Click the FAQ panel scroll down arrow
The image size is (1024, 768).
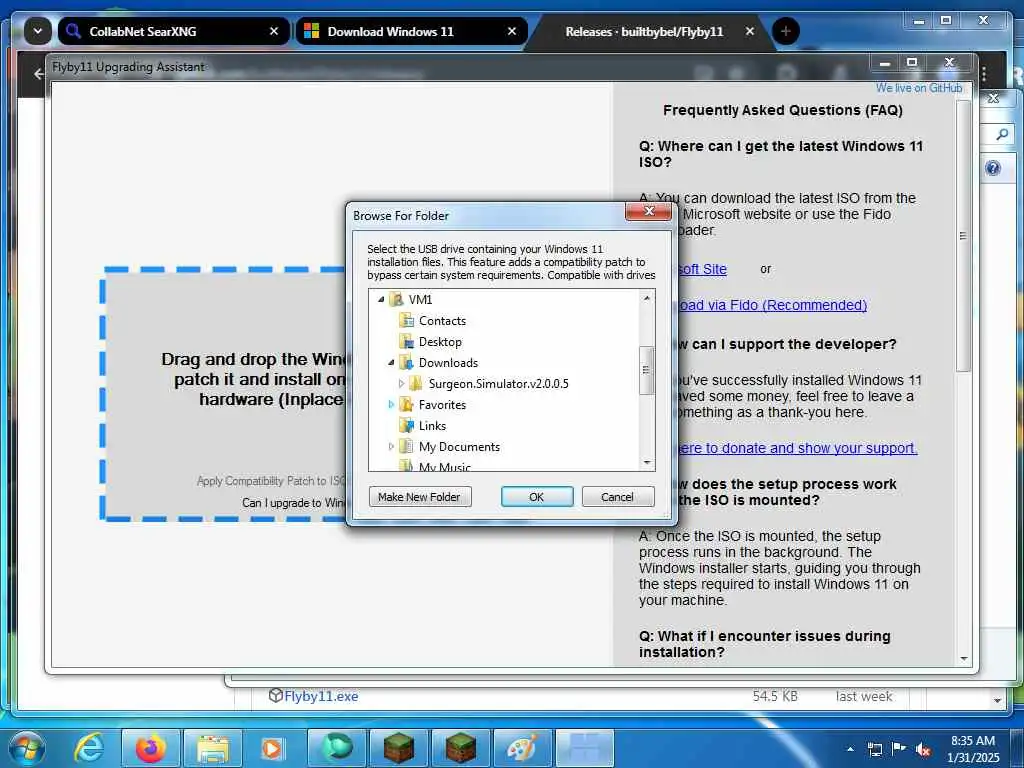(x=964, y=659)
